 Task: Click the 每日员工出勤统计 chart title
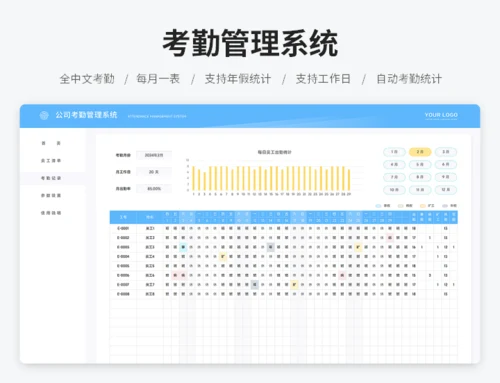point(274,152)
